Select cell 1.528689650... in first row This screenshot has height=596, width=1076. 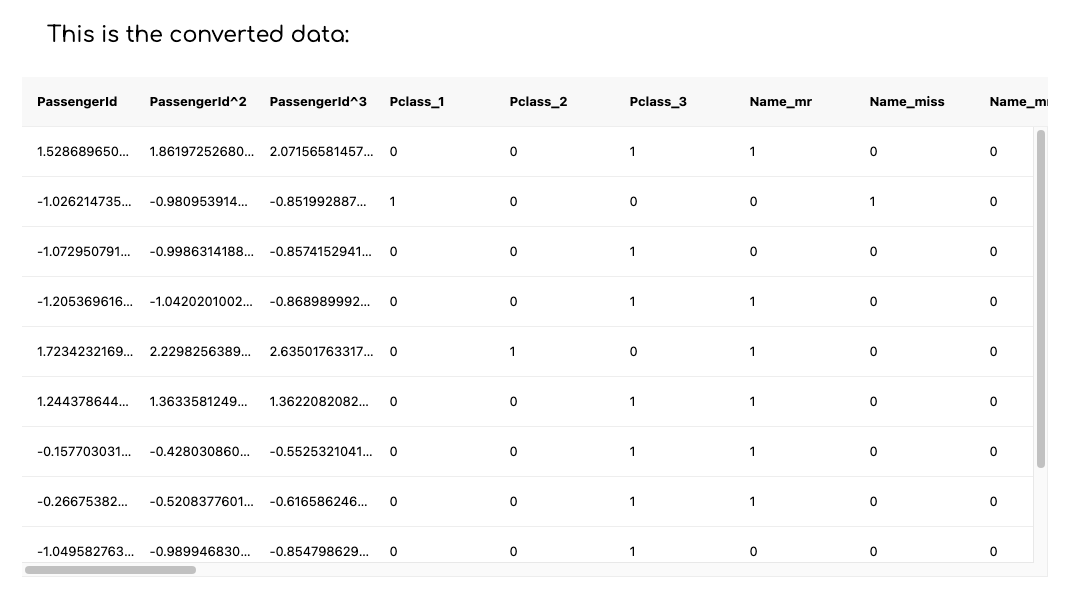[x=82, y=152]
